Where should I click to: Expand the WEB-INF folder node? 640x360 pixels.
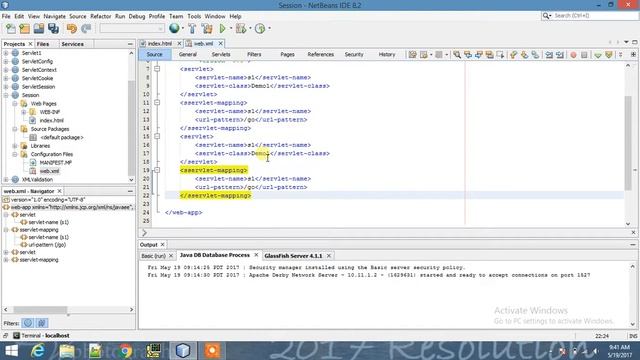point(23,112)
